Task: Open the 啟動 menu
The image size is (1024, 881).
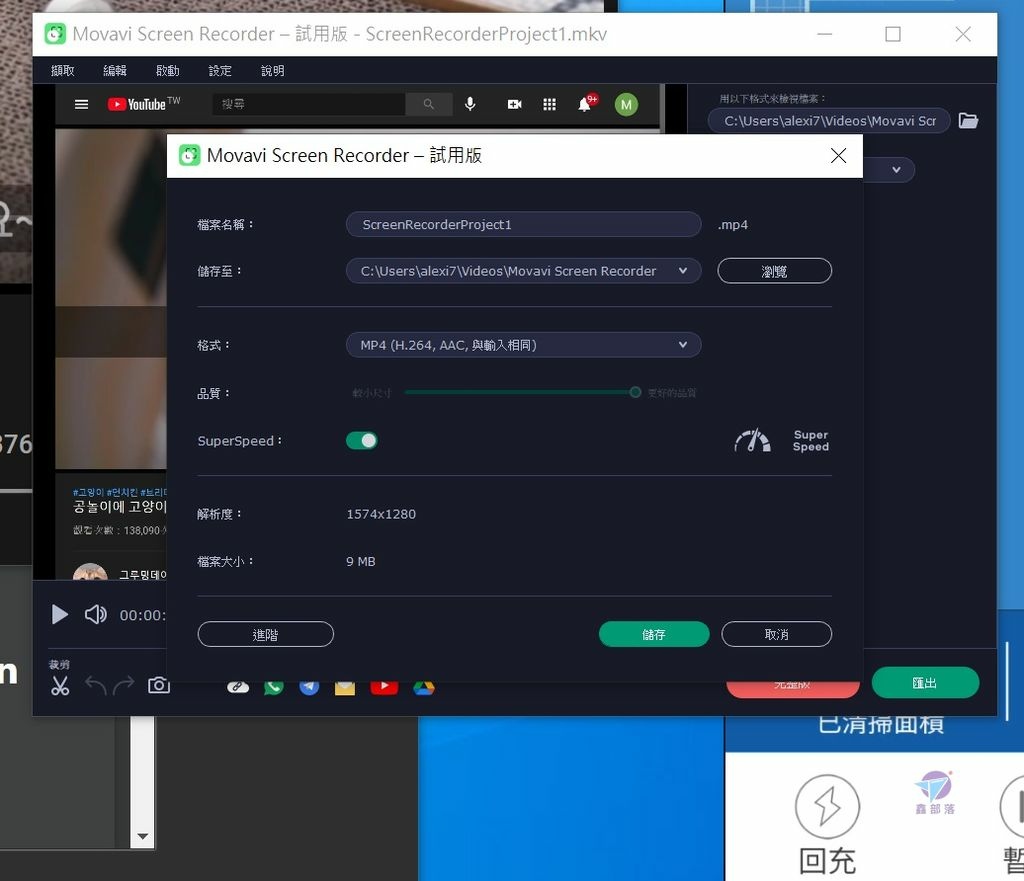Action: tap(168, 71)
